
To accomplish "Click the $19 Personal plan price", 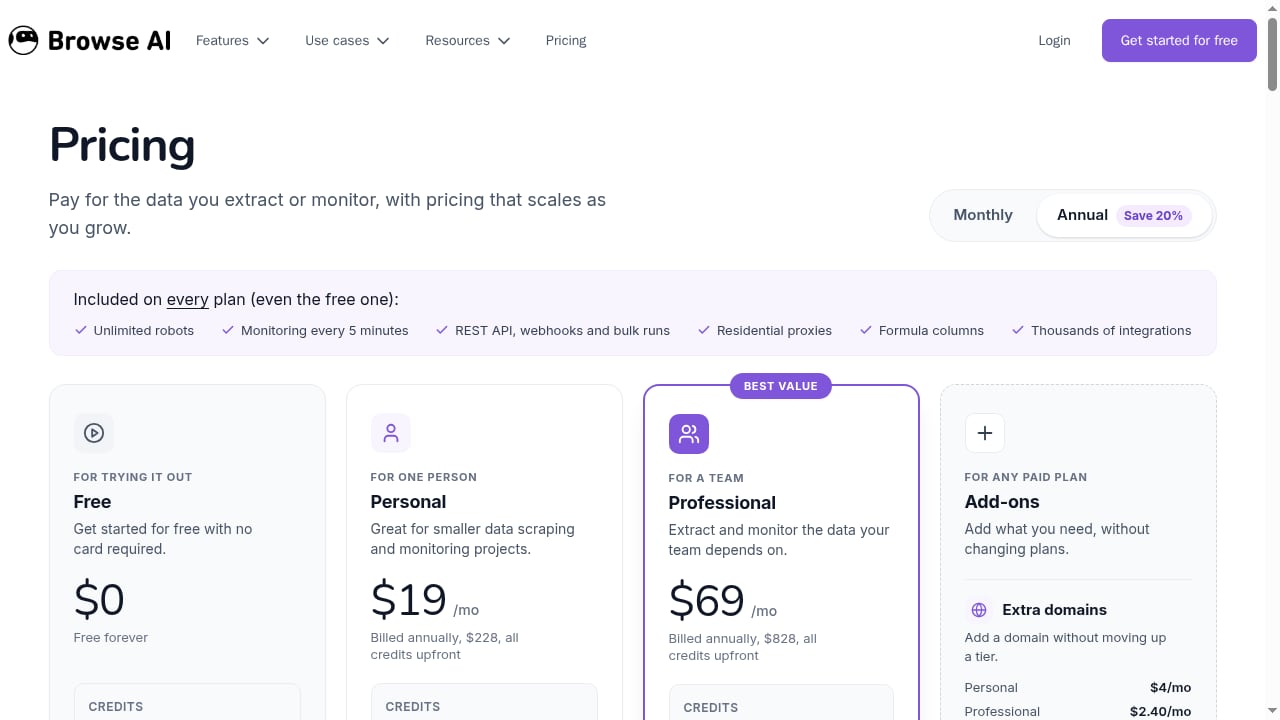I will tap(408, 599).
